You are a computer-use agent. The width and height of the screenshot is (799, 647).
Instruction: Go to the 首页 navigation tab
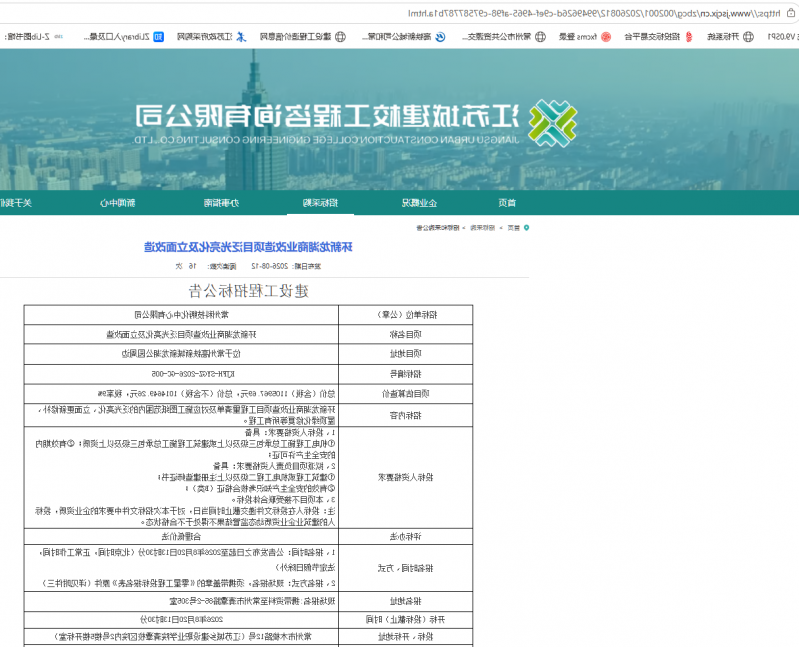pyautogui.click(x=507, y=203)
